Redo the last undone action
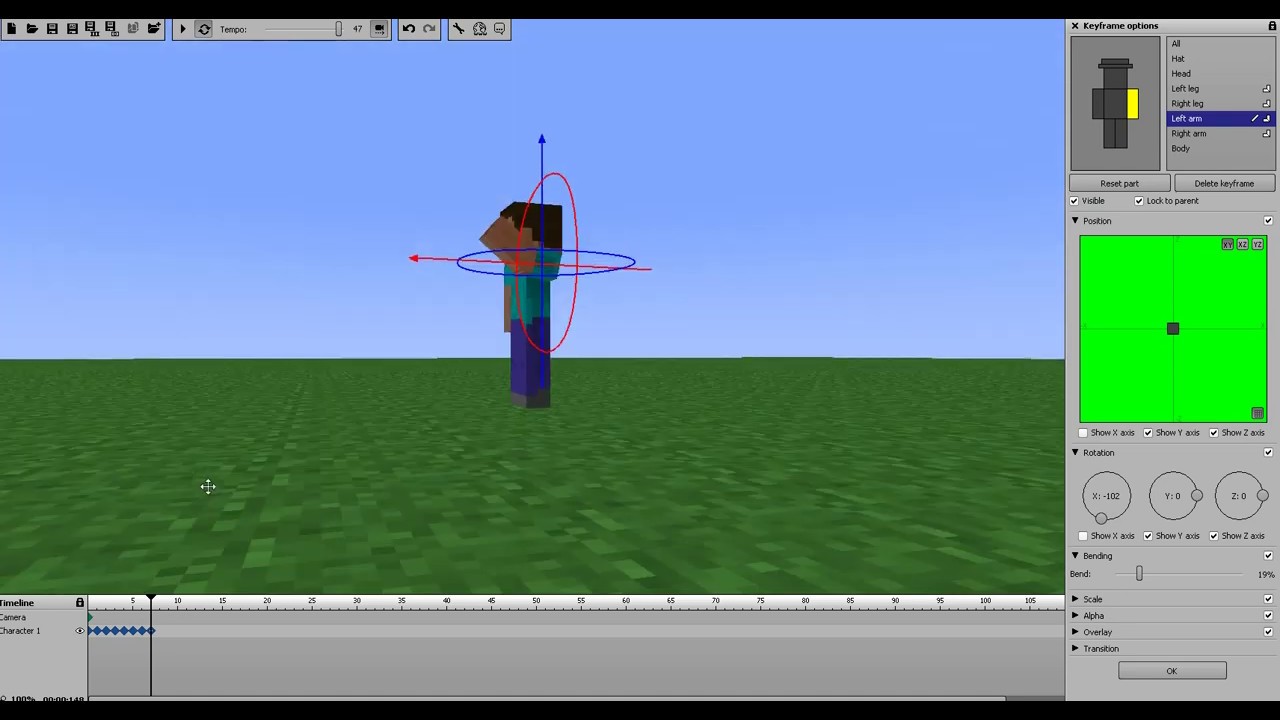This screenshot has height=720, width=1280. click(x=429, y=29)
